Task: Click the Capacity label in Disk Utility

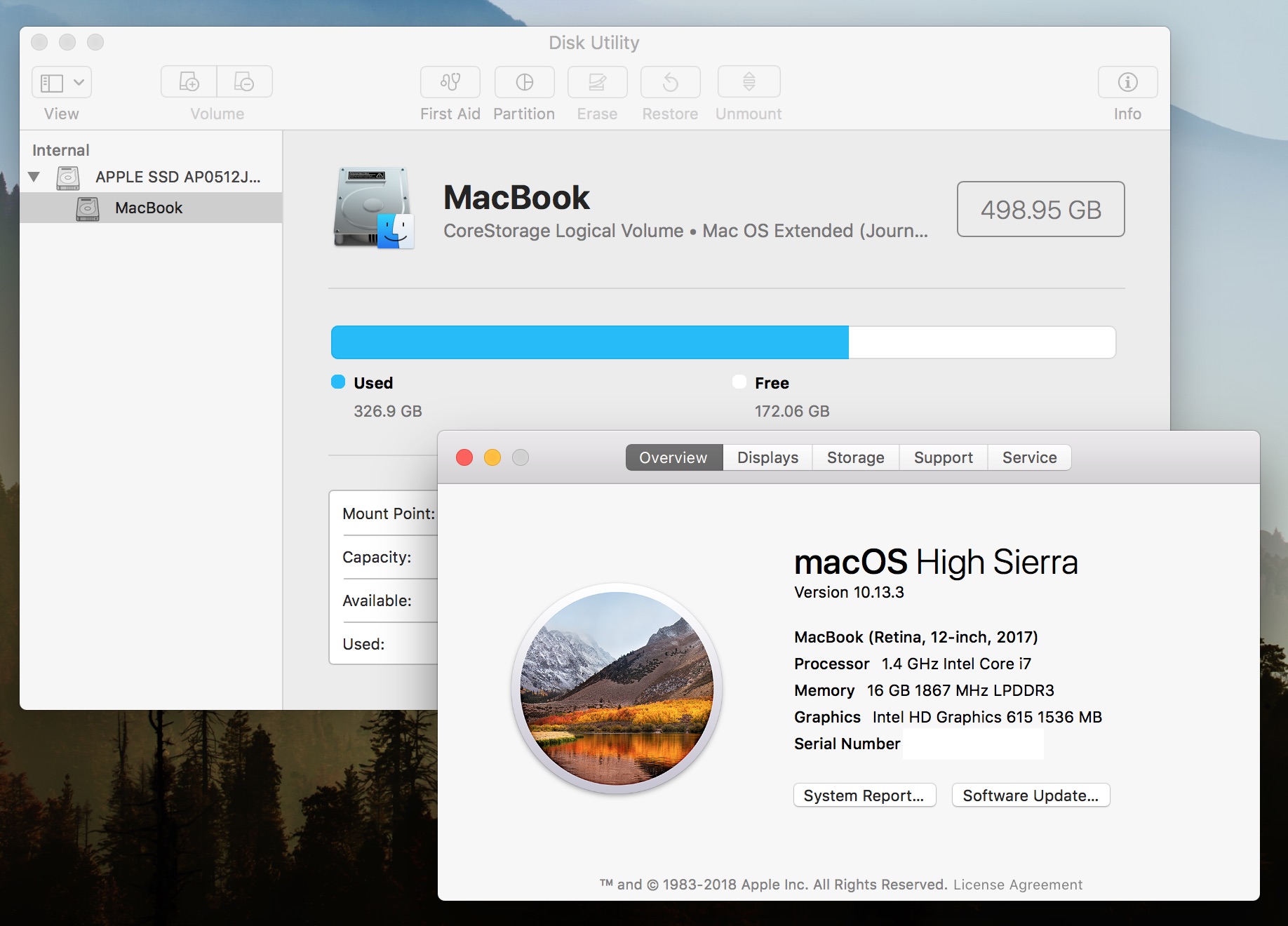Action: (x=377, y=557)
